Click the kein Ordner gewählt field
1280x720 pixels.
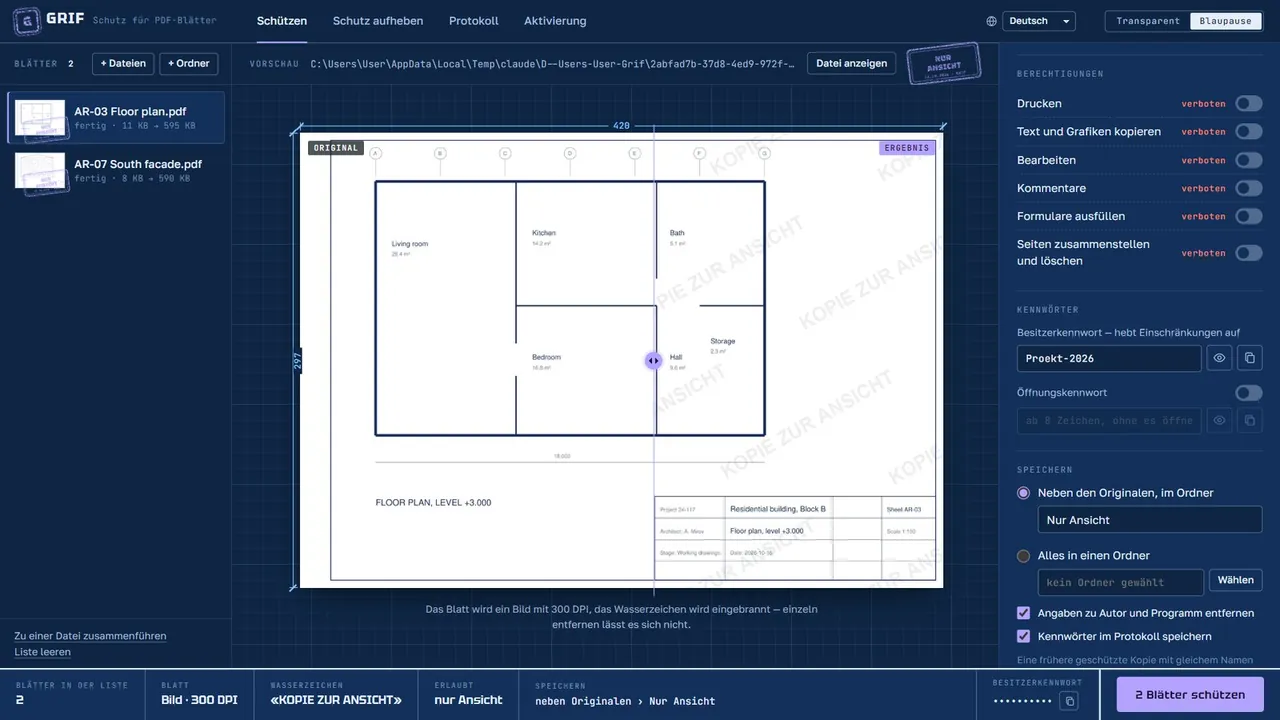pyautogui.click(x=1121, y=582)
